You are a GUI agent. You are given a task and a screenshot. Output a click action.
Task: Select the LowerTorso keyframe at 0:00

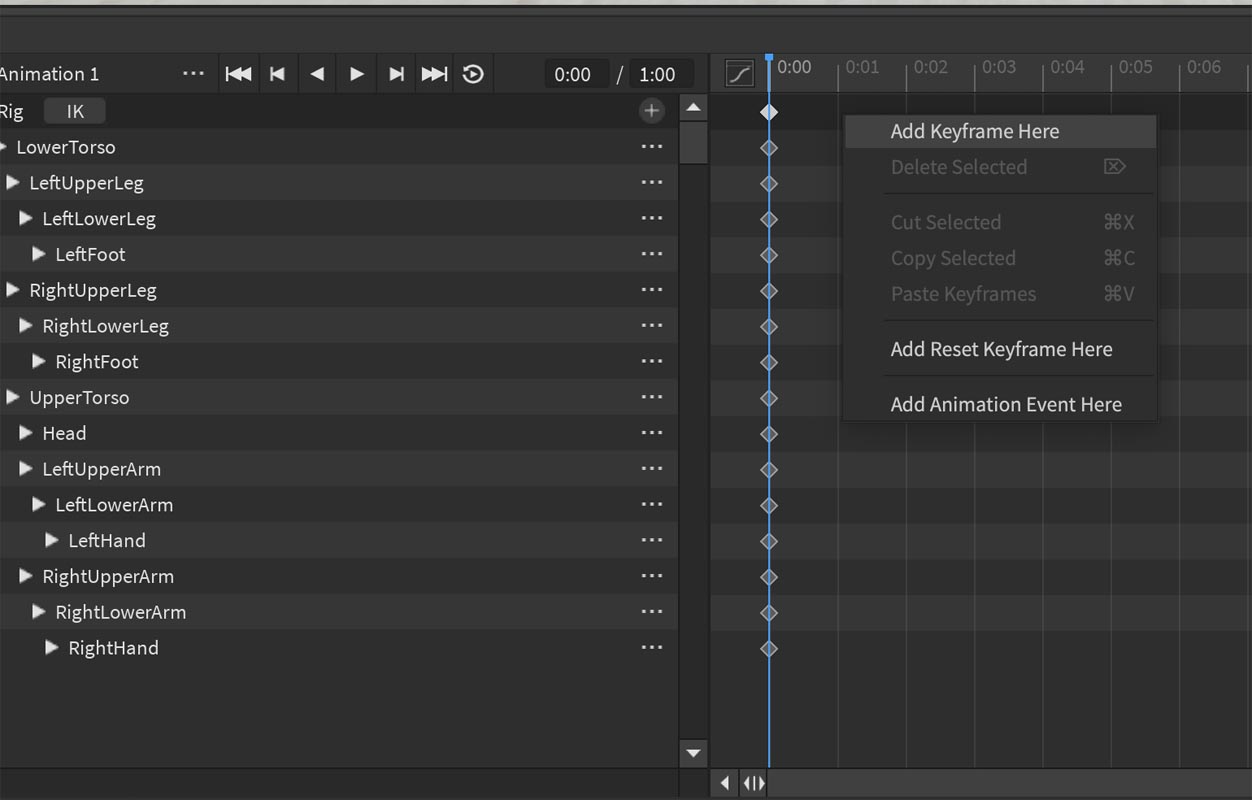coord(768,148)
